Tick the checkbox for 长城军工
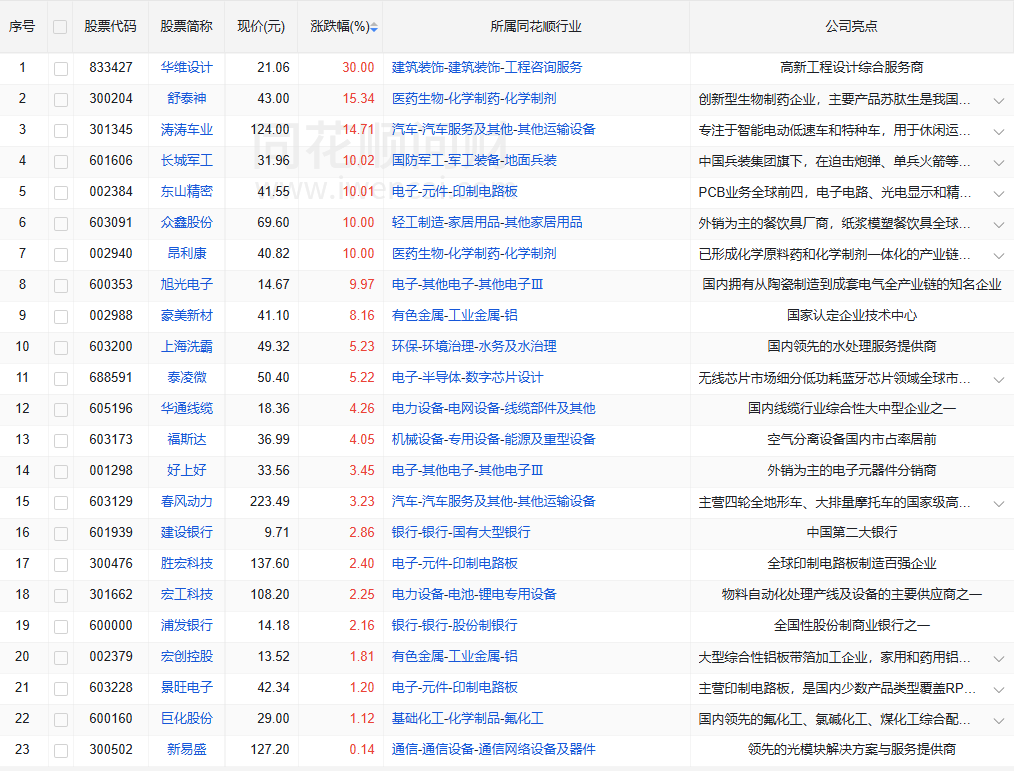Screen dimensions: 1014x771 click(61, 162)
